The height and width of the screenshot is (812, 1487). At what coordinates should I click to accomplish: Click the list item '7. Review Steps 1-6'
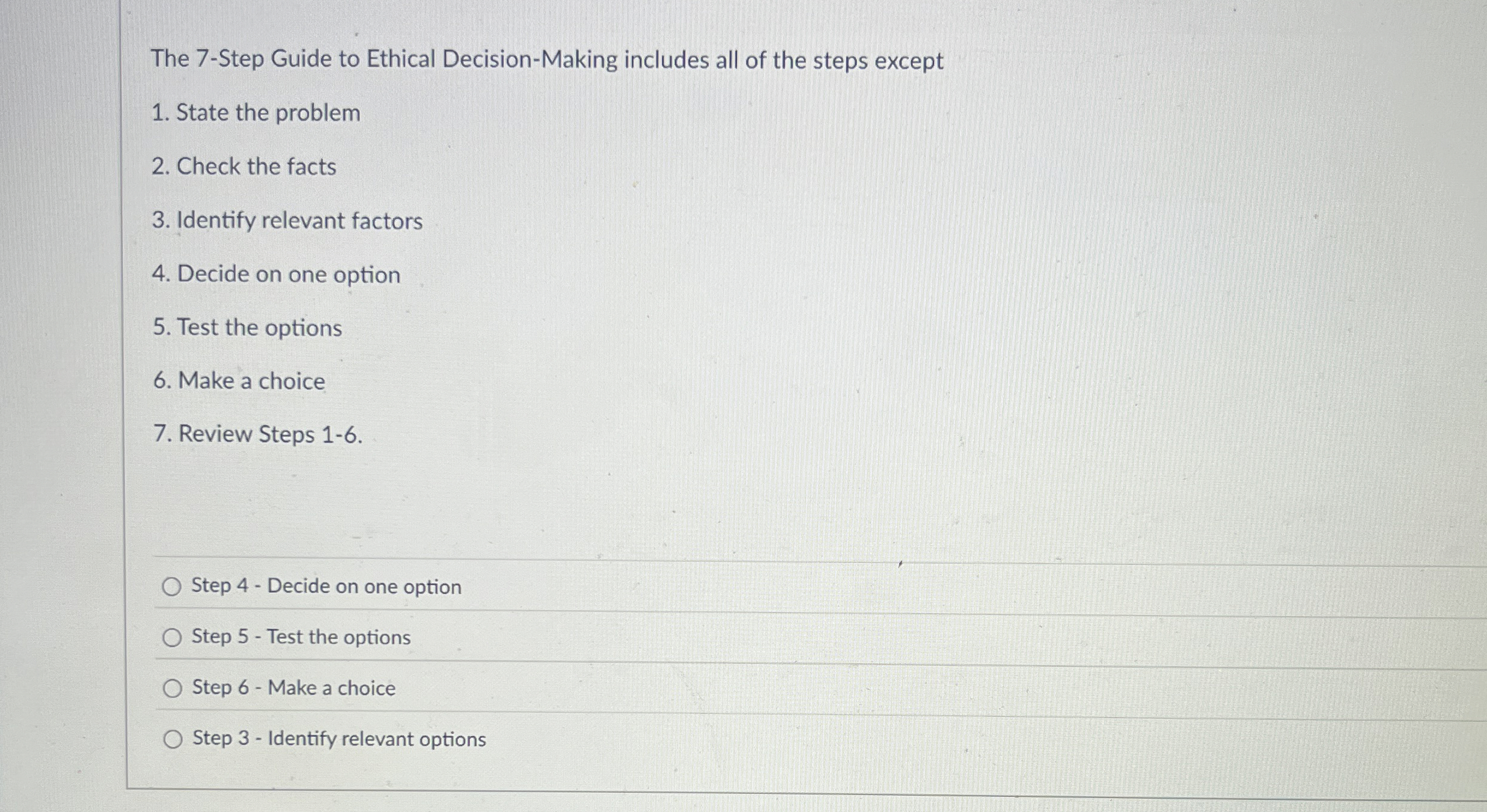tap(257, 435)
